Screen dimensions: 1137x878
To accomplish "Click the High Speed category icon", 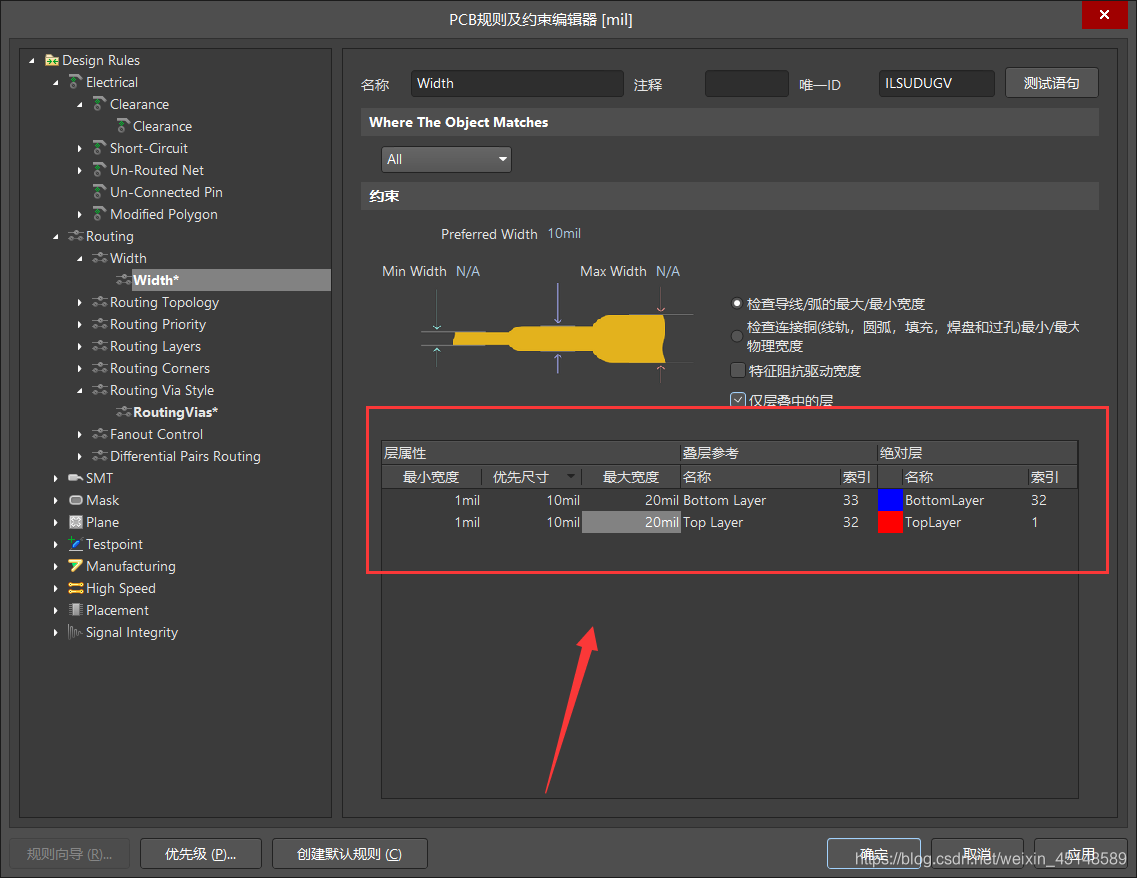I will click(76, 589).
